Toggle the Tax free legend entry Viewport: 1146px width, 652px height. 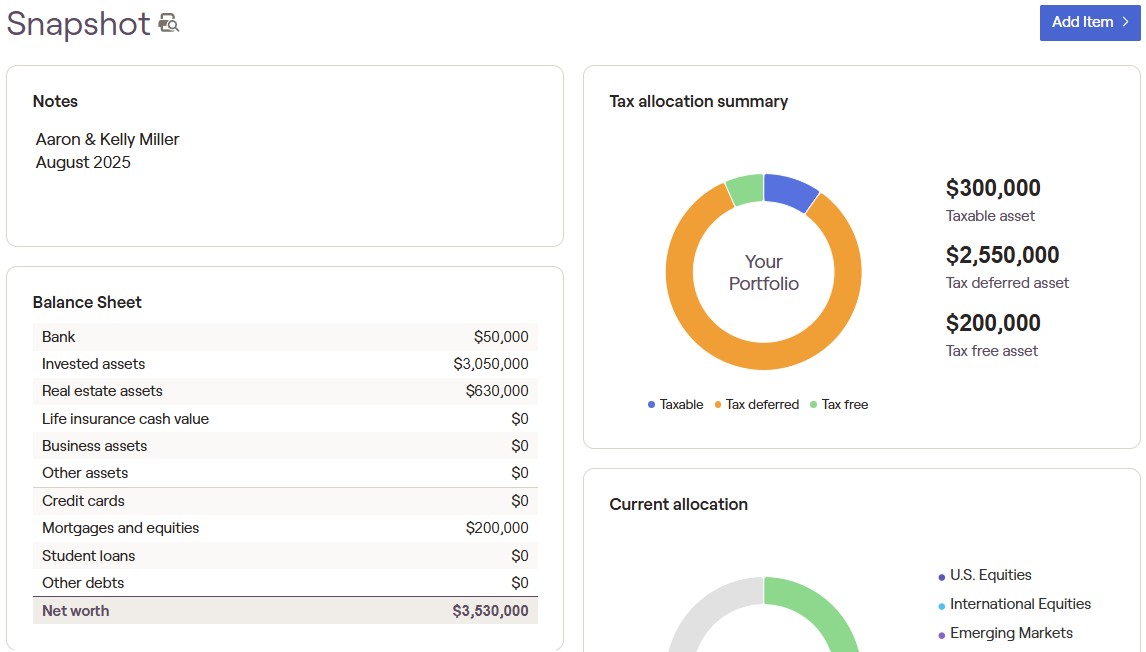click(838, 405)
